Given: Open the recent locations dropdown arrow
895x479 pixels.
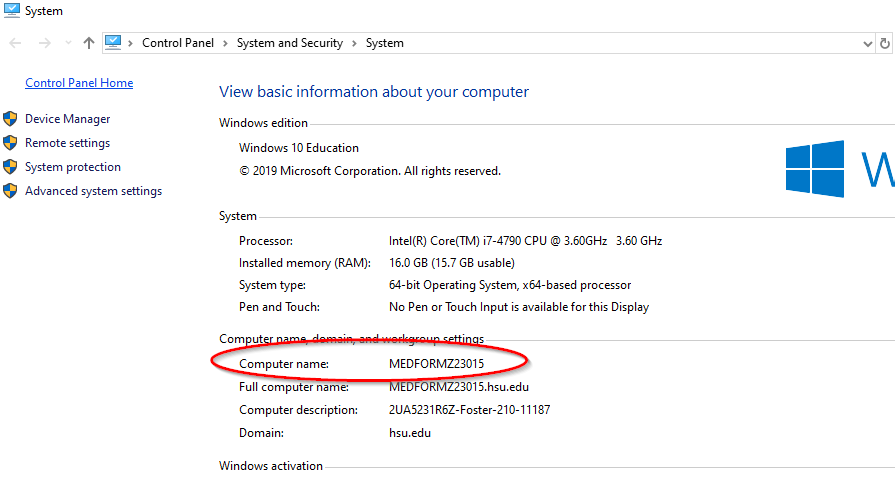Looking at the screenshot, I should click(x=68, y=43).
